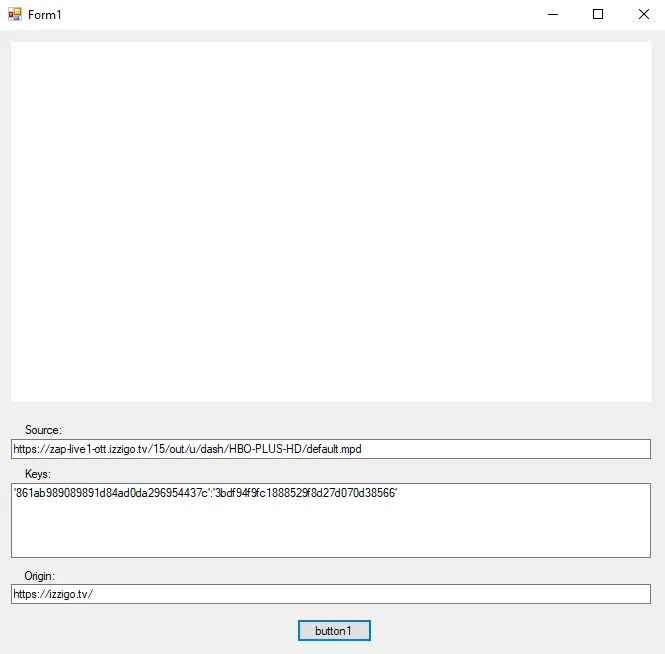Click the Form1 window title text
The image size is (665, 654).
coord(45,15)
